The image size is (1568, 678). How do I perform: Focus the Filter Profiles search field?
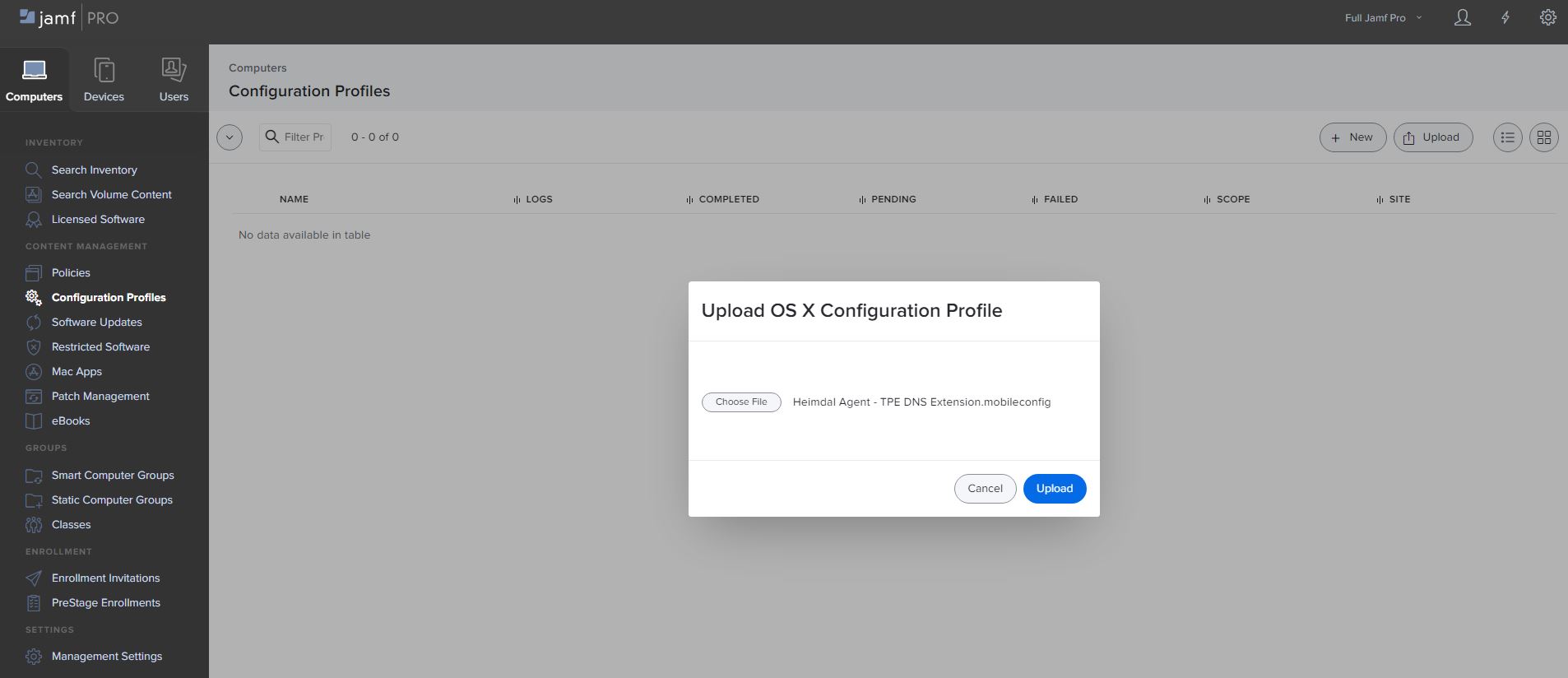pos(295,137)
